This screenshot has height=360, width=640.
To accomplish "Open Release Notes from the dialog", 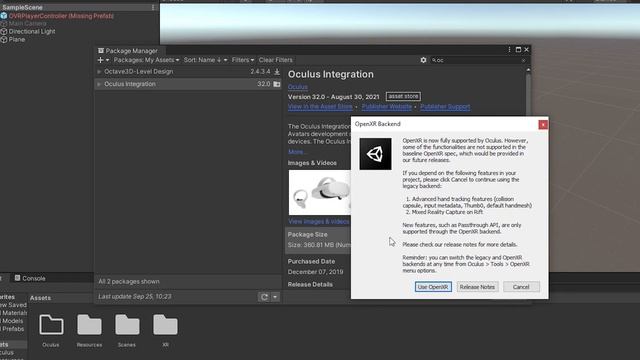I will tap(477, 287).
